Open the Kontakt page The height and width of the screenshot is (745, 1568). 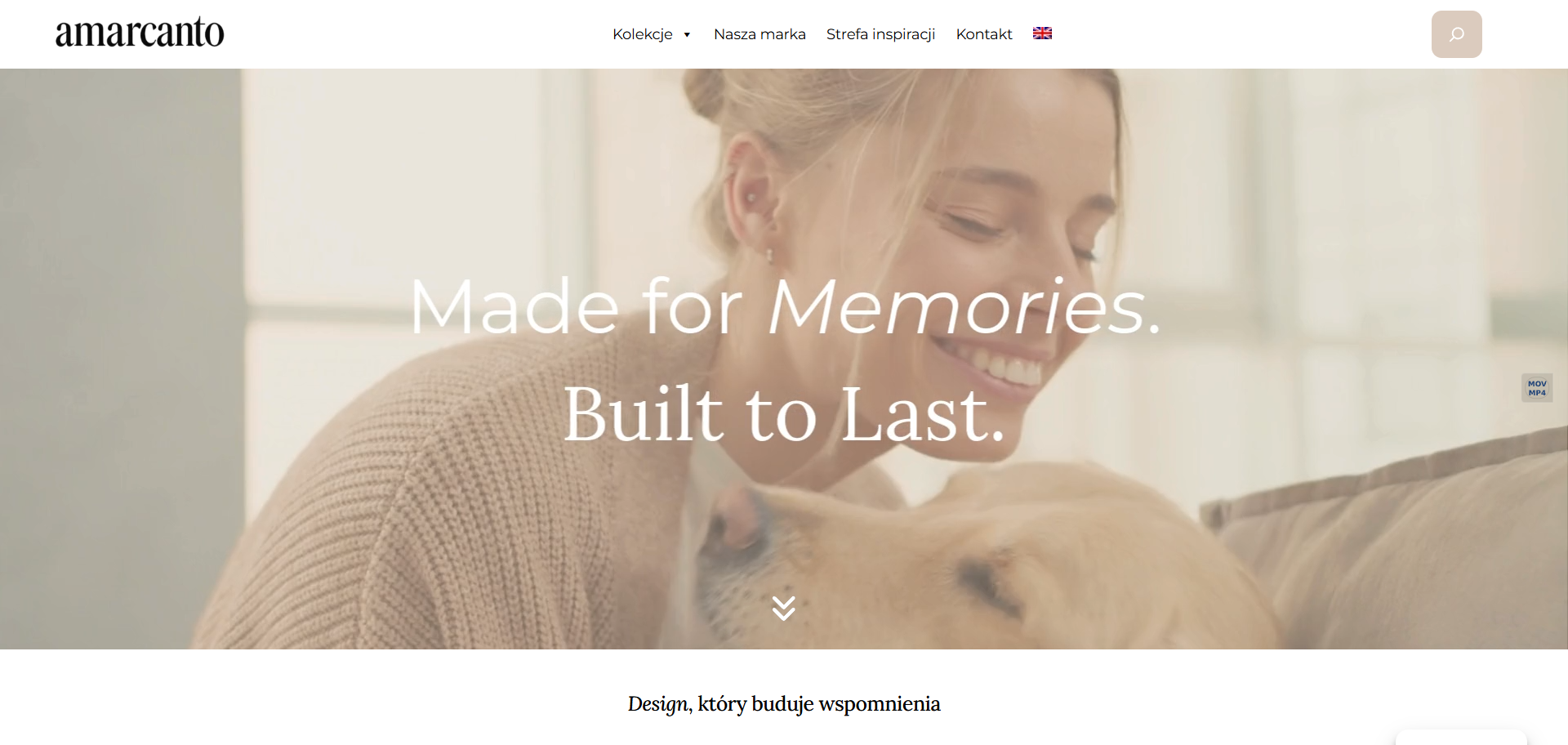(x=984, y=34)
